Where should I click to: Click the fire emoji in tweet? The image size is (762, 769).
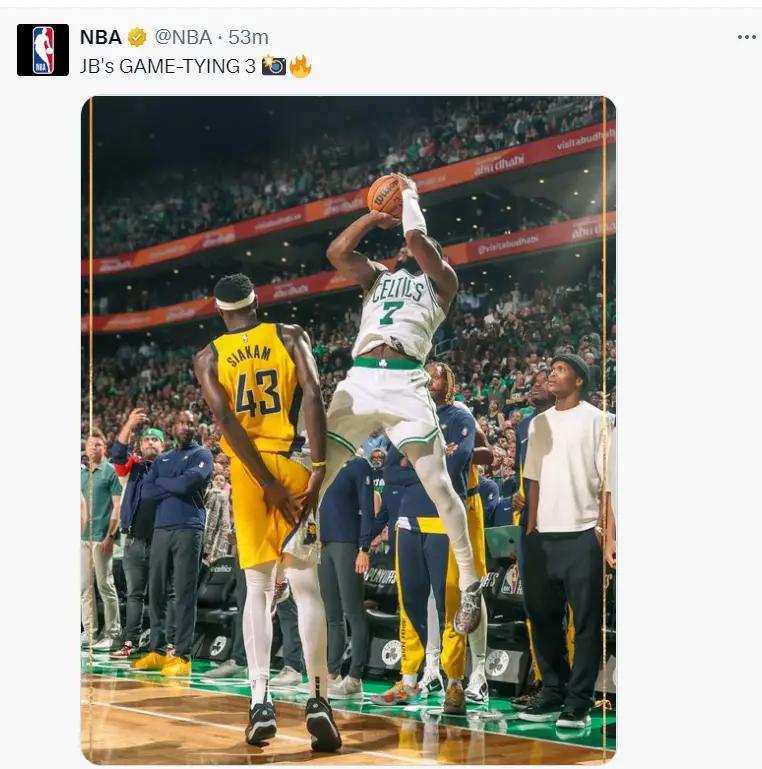(300, 66)
